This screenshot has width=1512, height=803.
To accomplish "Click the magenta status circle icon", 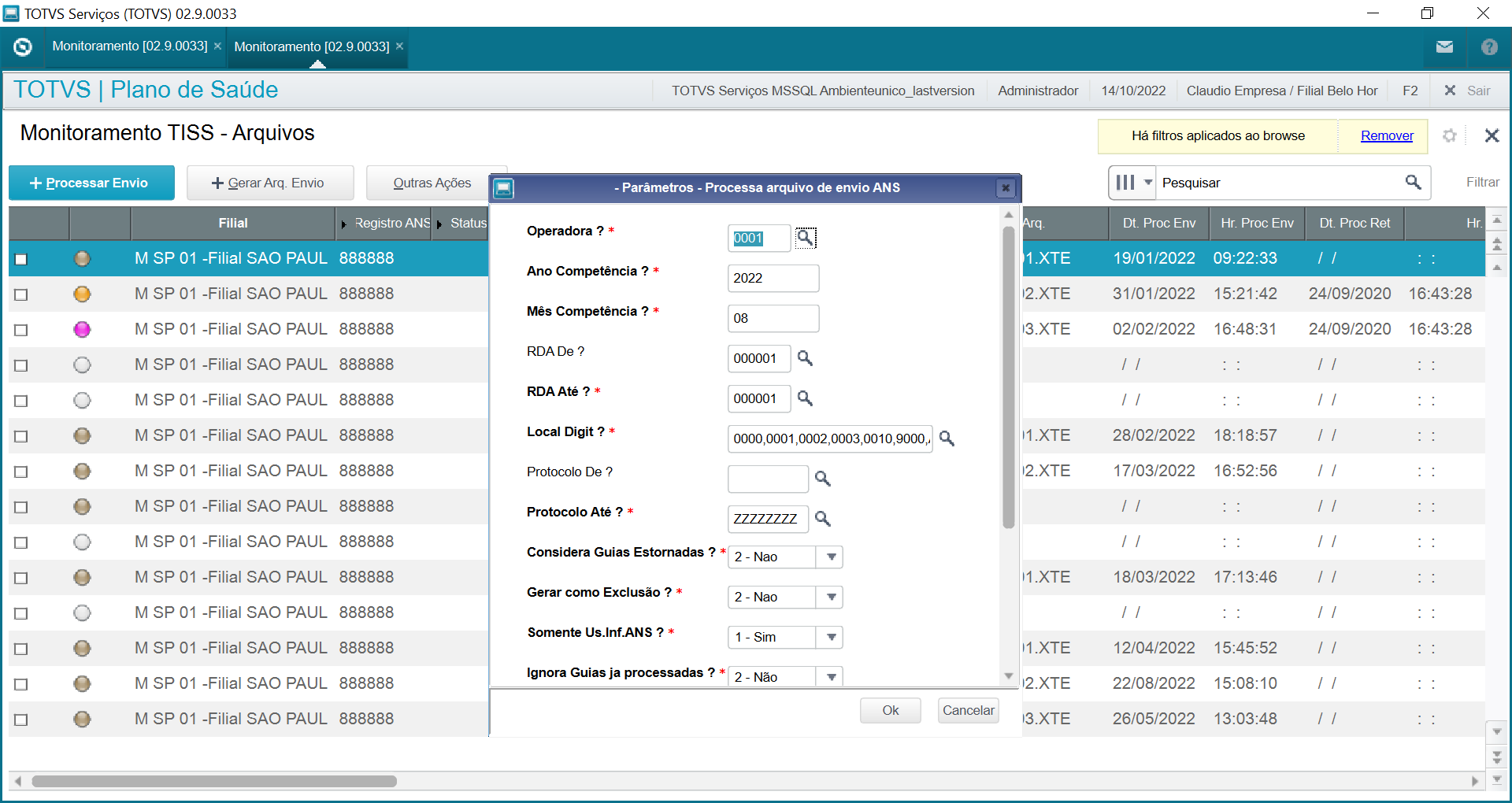I will tap(82, 329).
